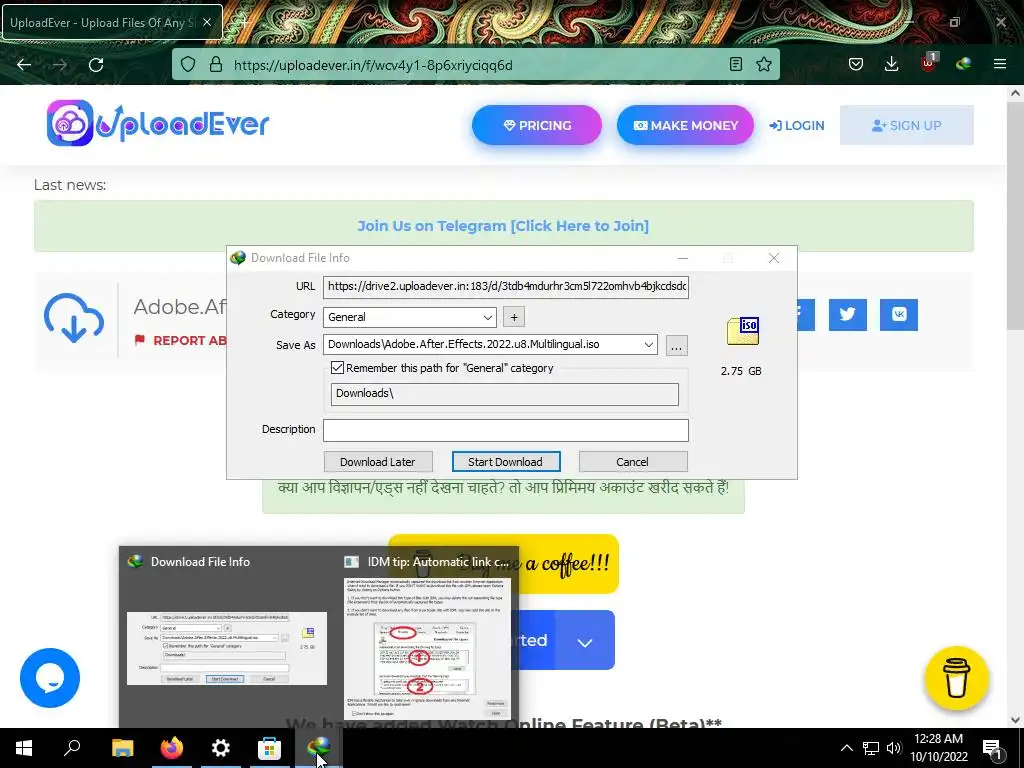Open the uBlock extension icon
The image size is (1024, 768).
point(928,63)
